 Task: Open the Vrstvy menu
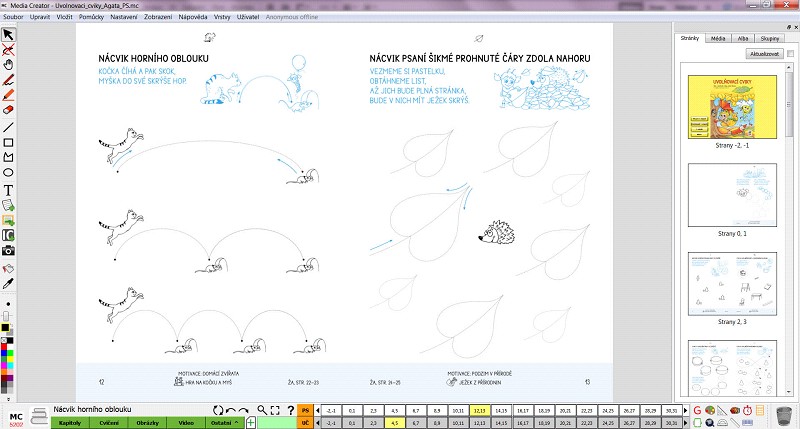(x=222, y=17)
